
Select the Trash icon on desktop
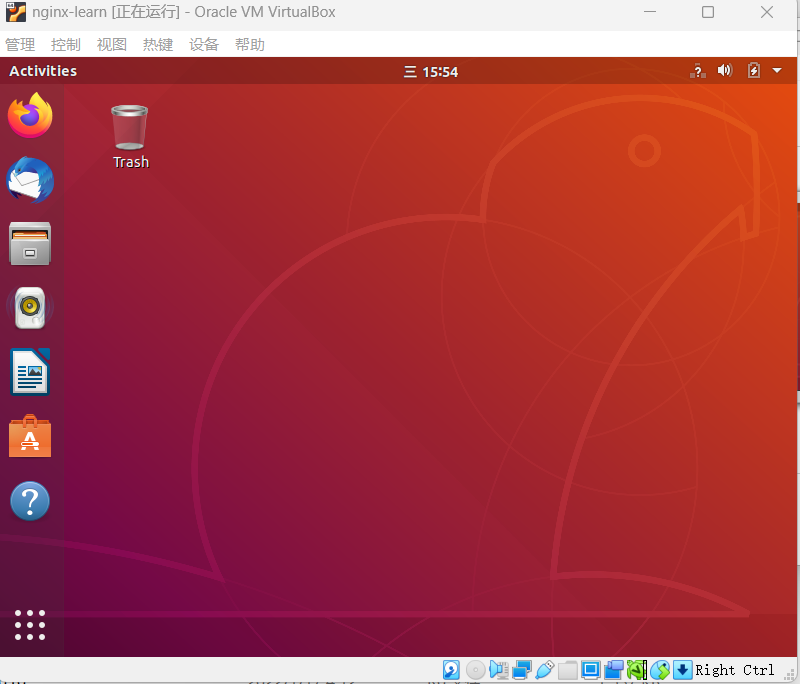point(130,137)
